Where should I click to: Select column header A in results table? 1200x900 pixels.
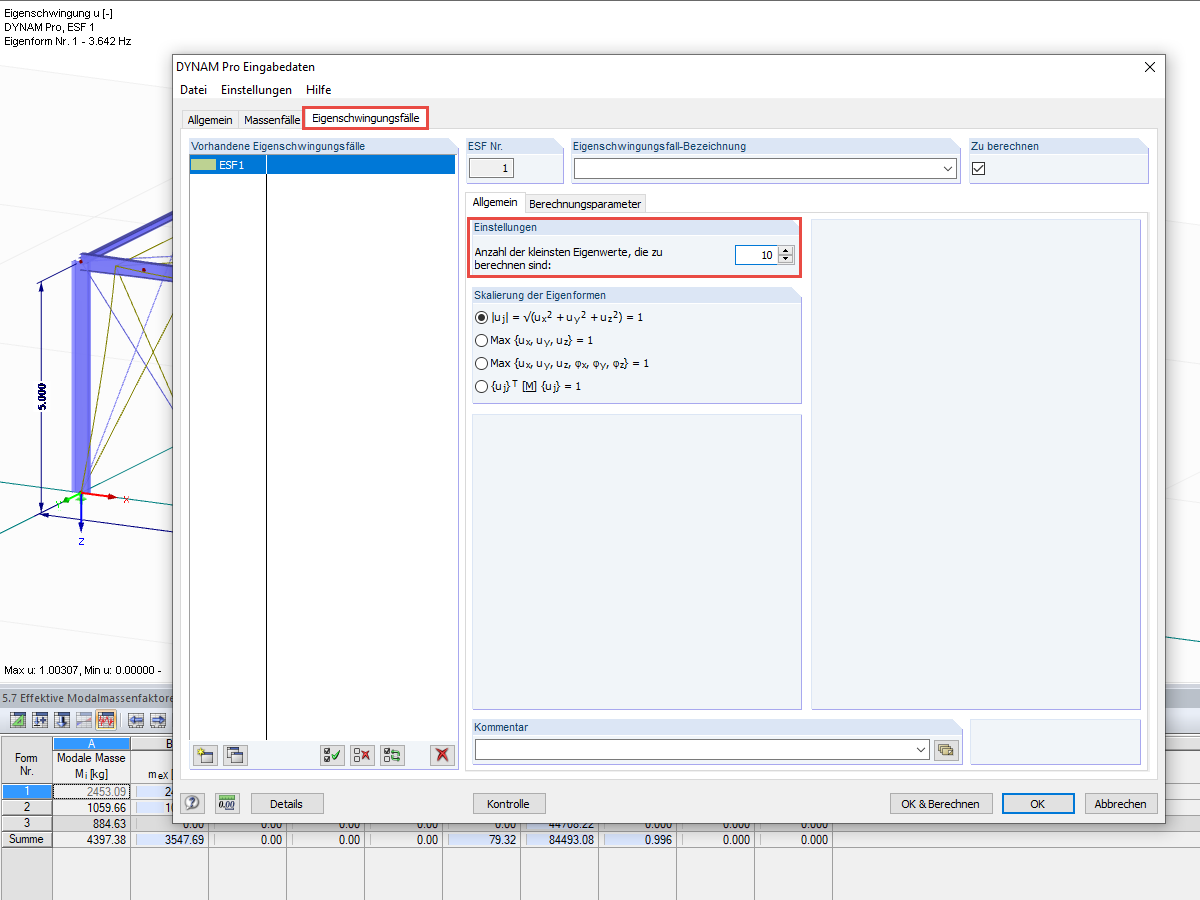91,743
